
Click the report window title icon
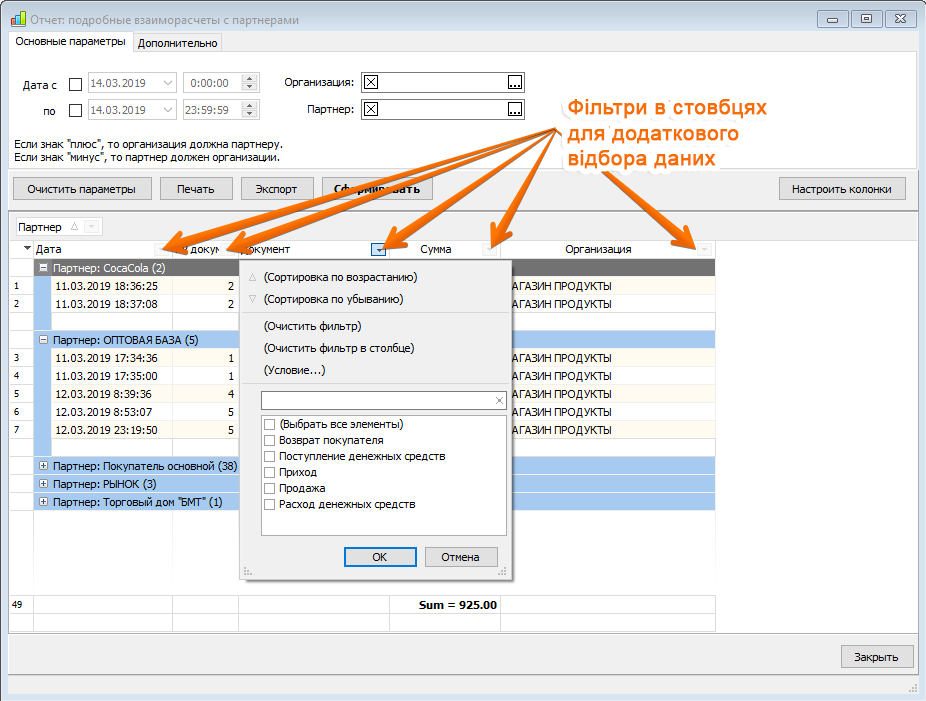[18, 19]
